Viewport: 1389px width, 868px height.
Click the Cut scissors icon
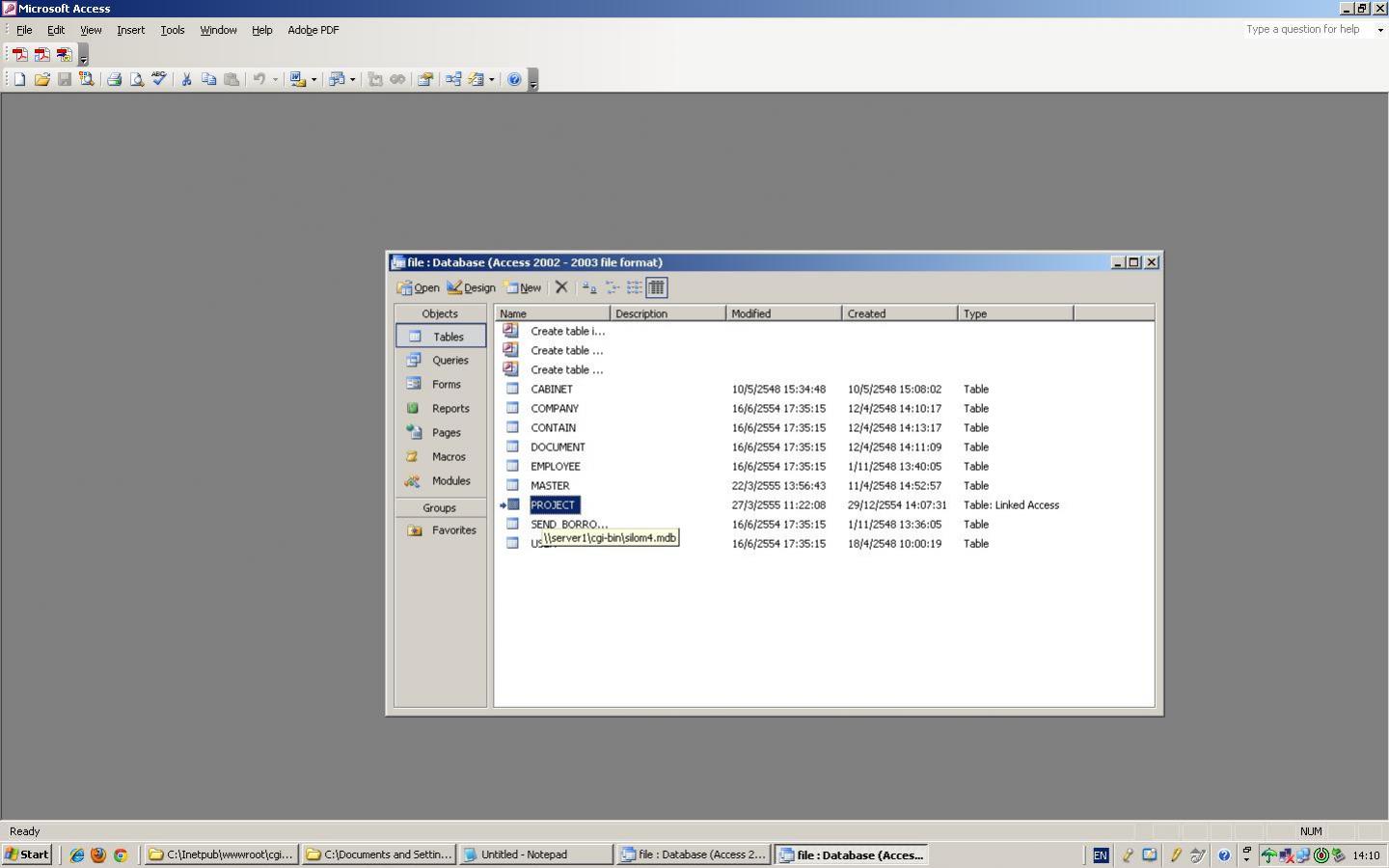(186, 80)
